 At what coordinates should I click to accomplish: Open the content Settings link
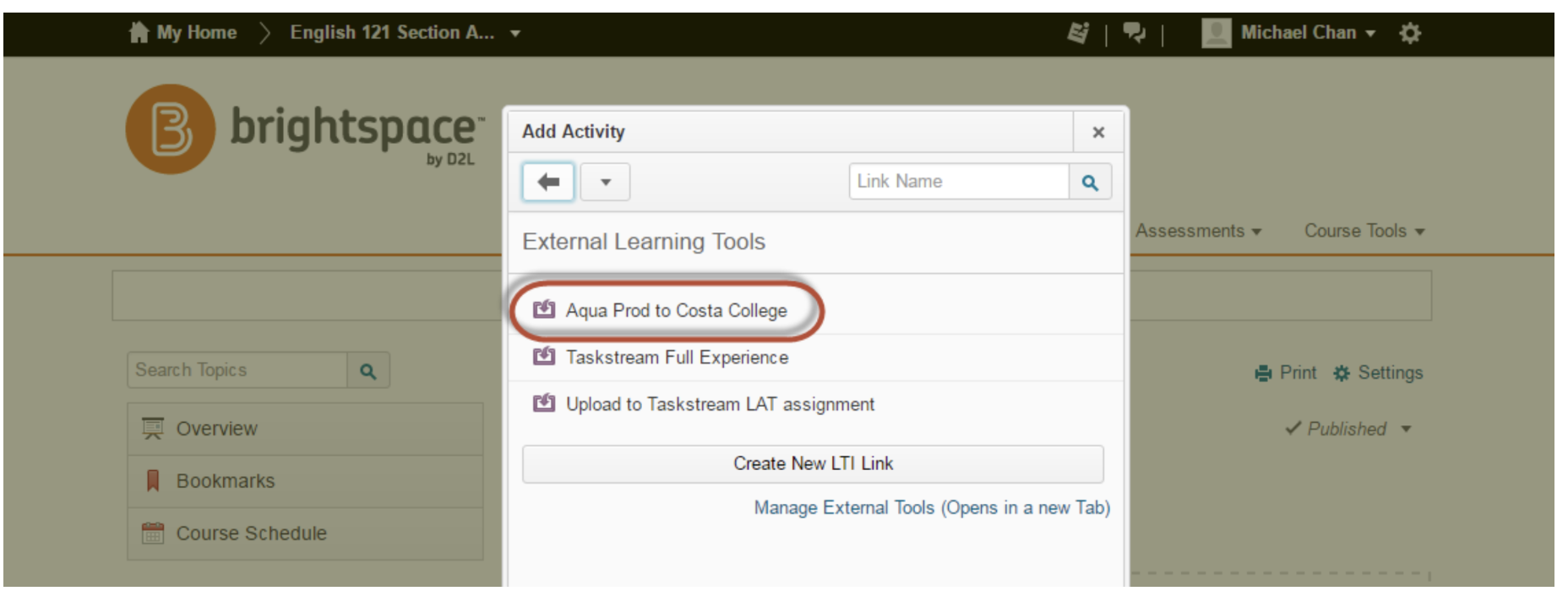[1378, 373]
